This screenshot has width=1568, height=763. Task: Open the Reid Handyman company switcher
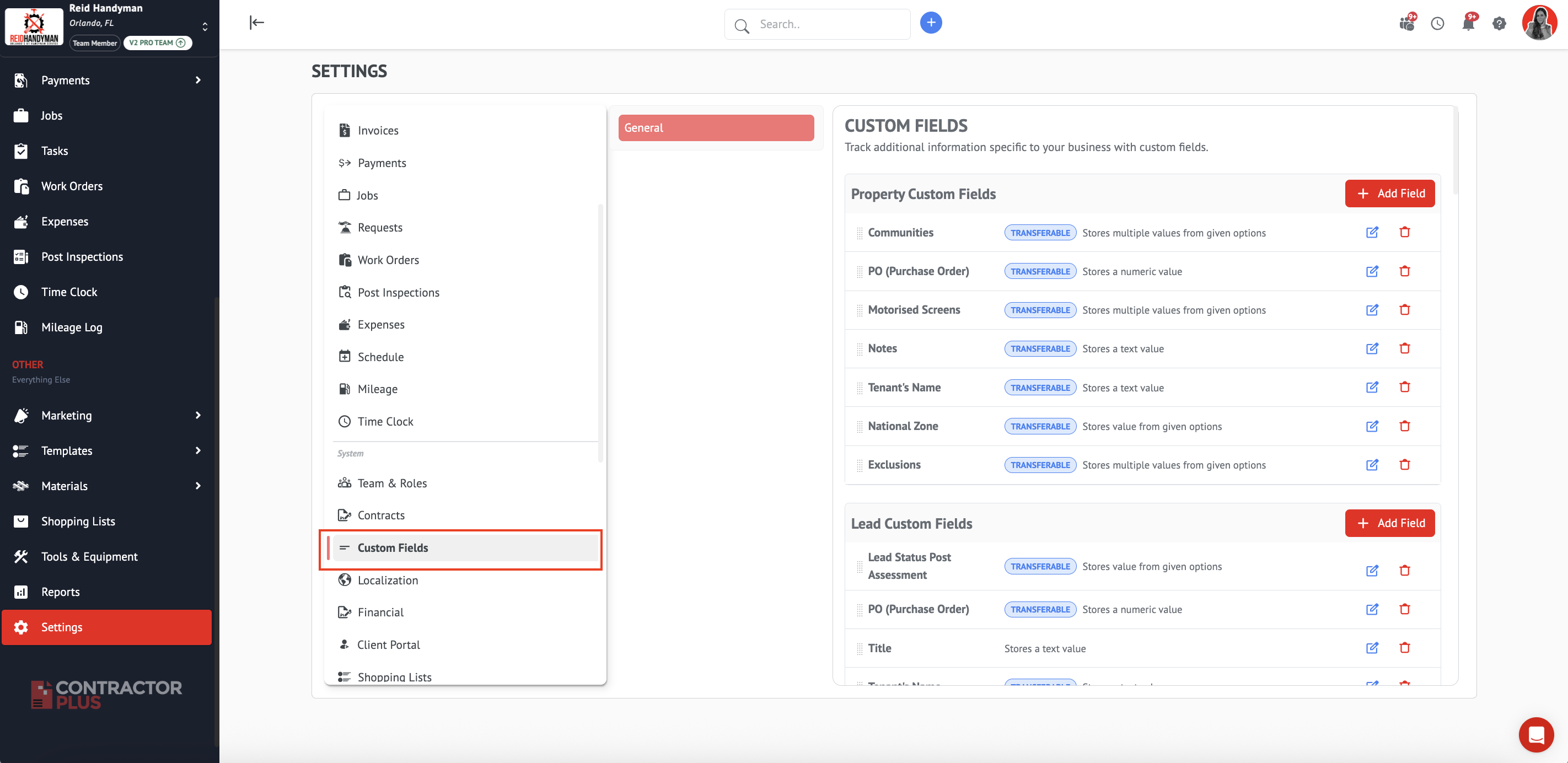tap(205, 26)
